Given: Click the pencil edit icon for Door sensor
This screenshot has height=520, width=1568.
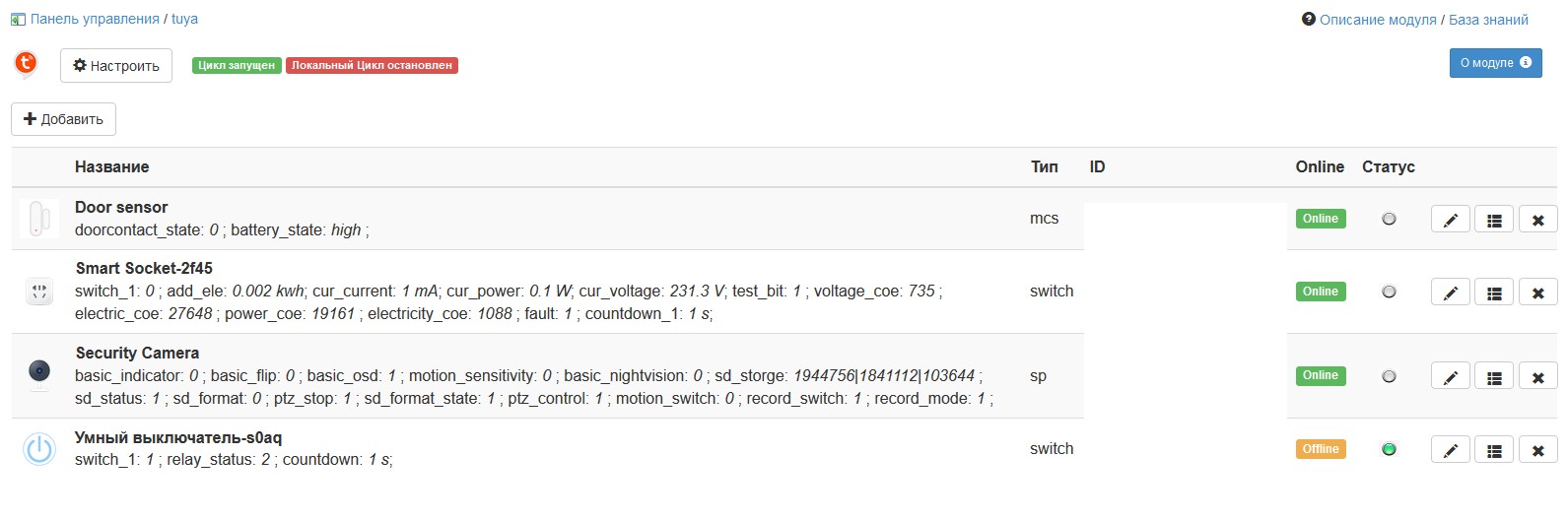Looking at the screenshot, I should [x=1450, y=220].
